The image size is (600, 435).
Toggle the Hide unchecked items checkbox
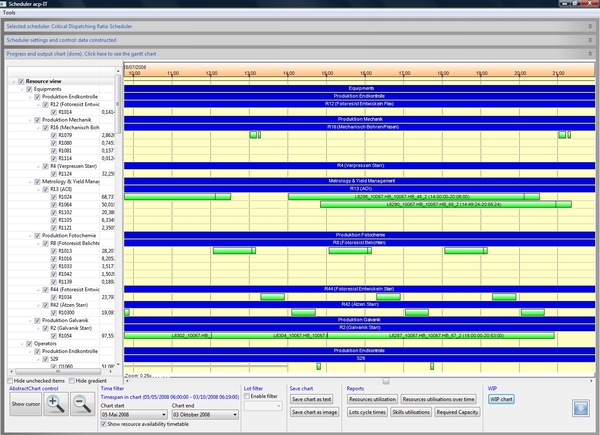[x=11, y=381]
